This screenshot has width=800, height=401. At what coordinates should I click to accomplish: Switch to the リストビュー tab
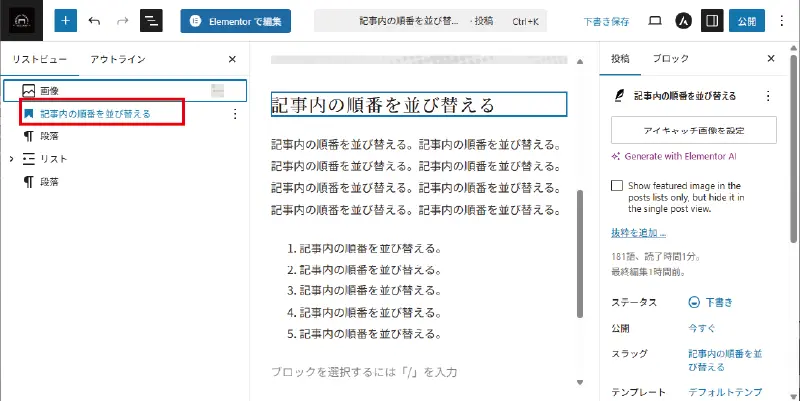pos(39,59)
